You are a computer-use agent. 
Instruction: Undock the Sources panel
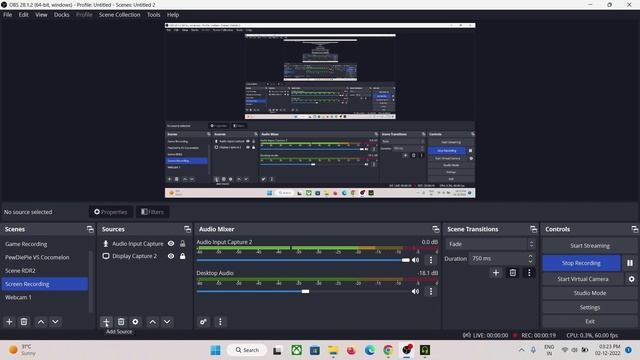coord(187,229)
